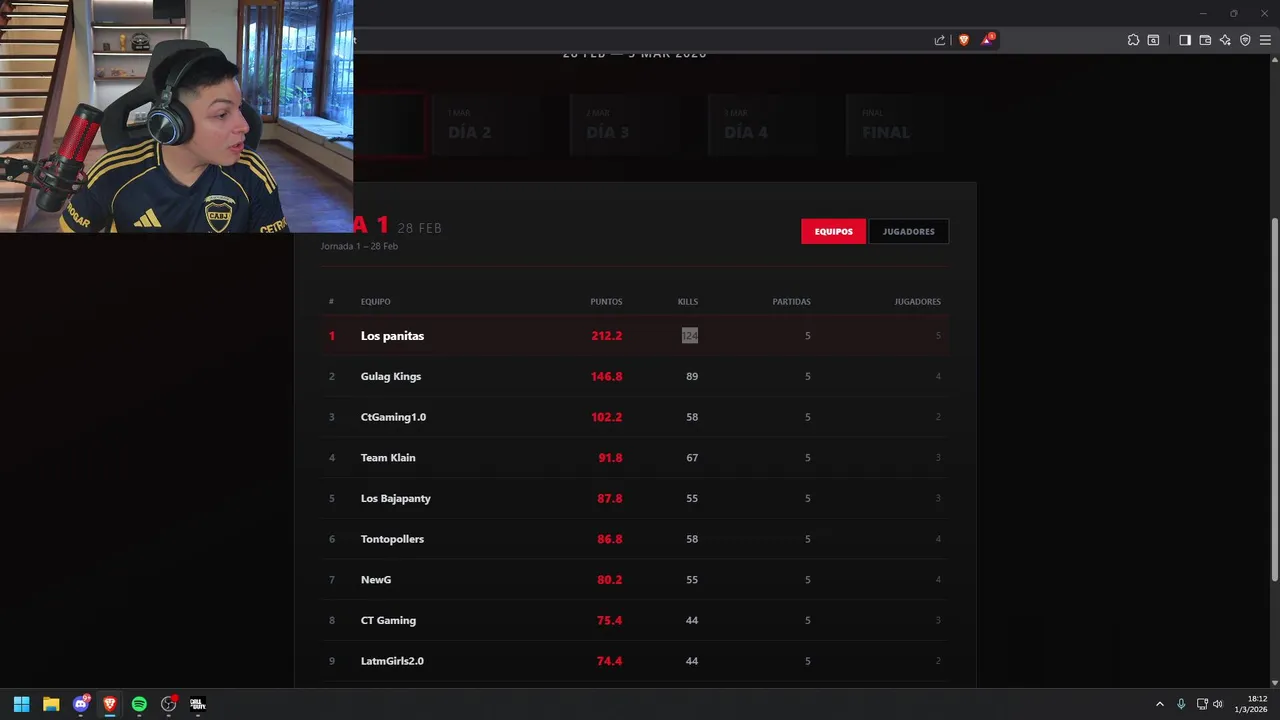Screen dimensions: 1280x720
Task: Open the Leo AI sparkle icon
Action: click(1225, 40)
